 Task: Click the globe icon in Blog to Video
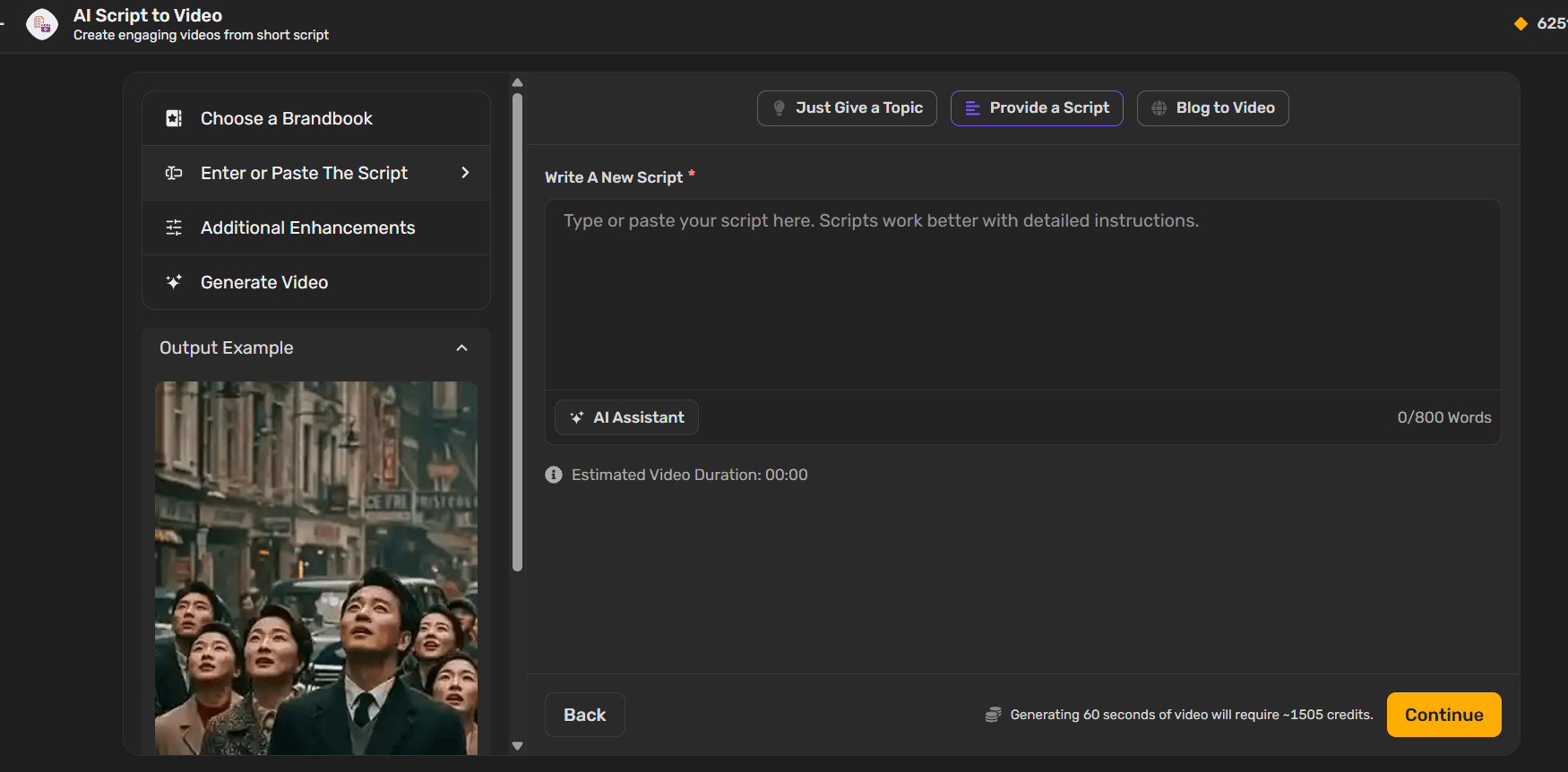pyautogui.click(x=1159, y=108)
